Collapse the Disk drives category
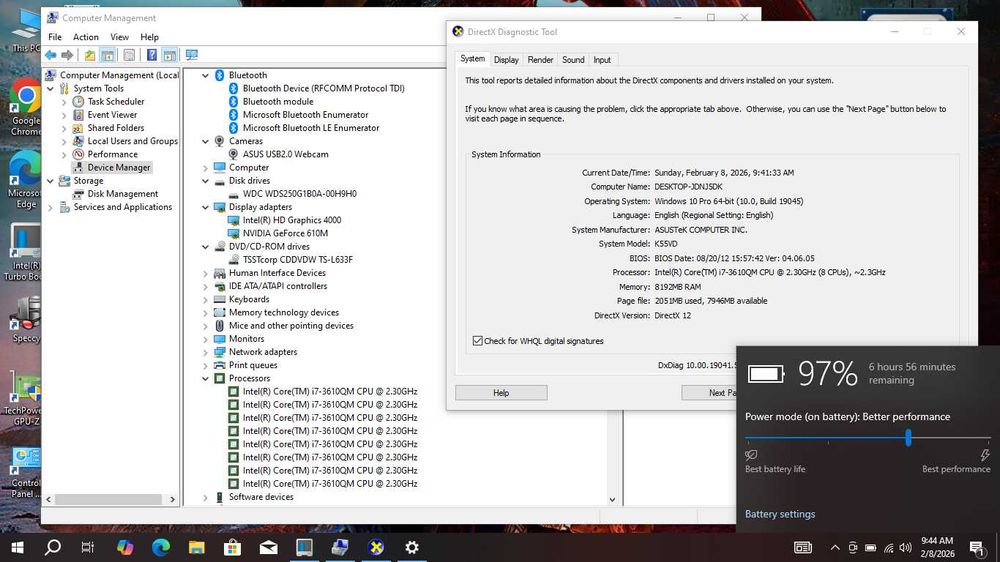The height and width of the screenshot is (562, 1000). [x=205, y=181]
